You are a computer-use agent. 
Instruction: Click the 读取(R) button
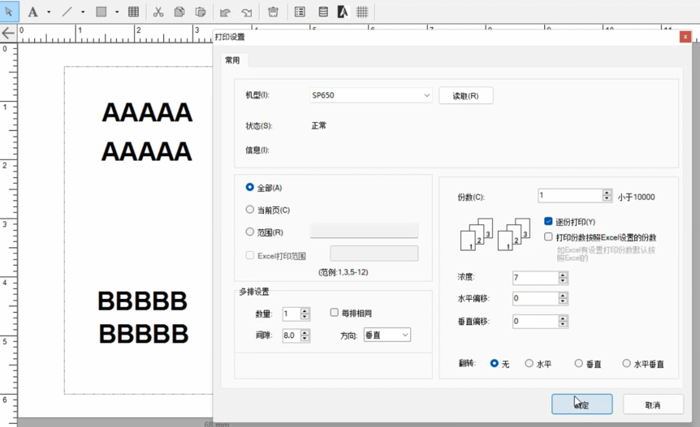(466, 96)
